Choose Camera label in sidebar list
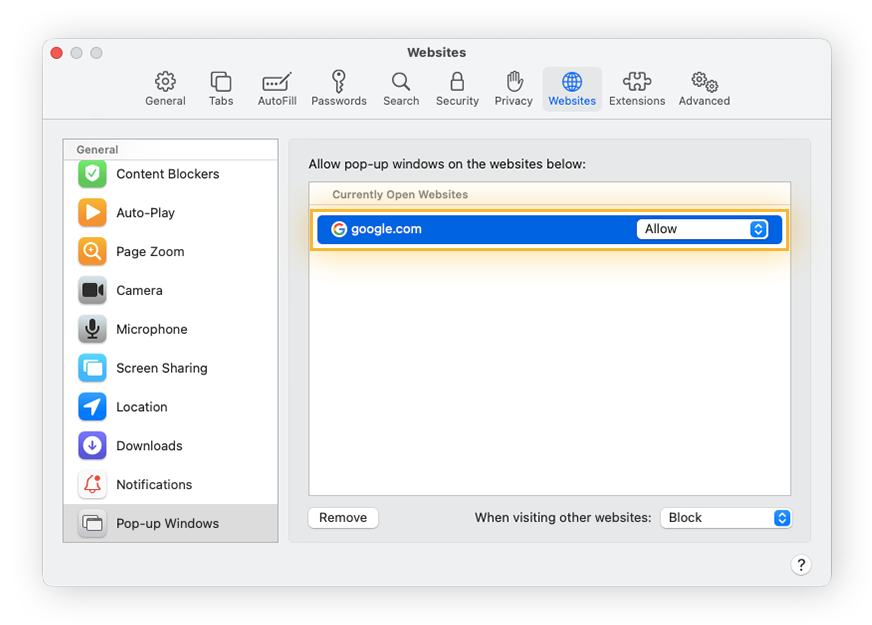 point(139,290)
